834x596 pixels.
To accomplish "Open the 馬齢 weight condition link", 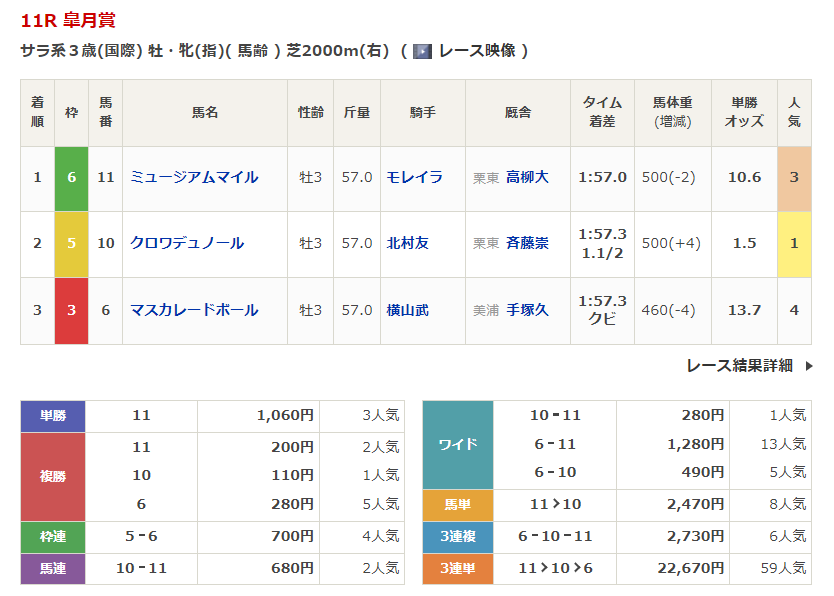I will click(253, 51).
